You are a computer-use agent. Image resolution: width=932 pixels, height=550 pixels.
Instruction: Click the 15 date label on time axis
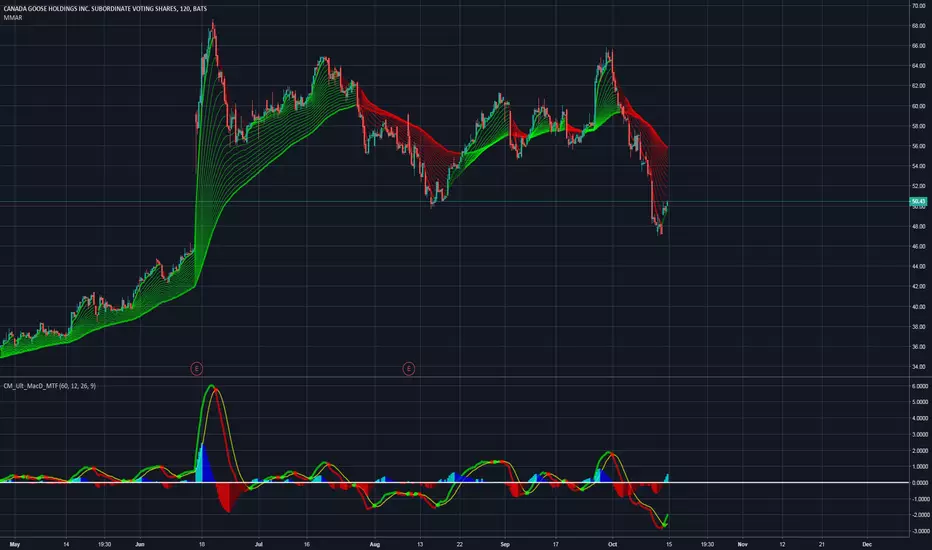[x=669, y=544]
